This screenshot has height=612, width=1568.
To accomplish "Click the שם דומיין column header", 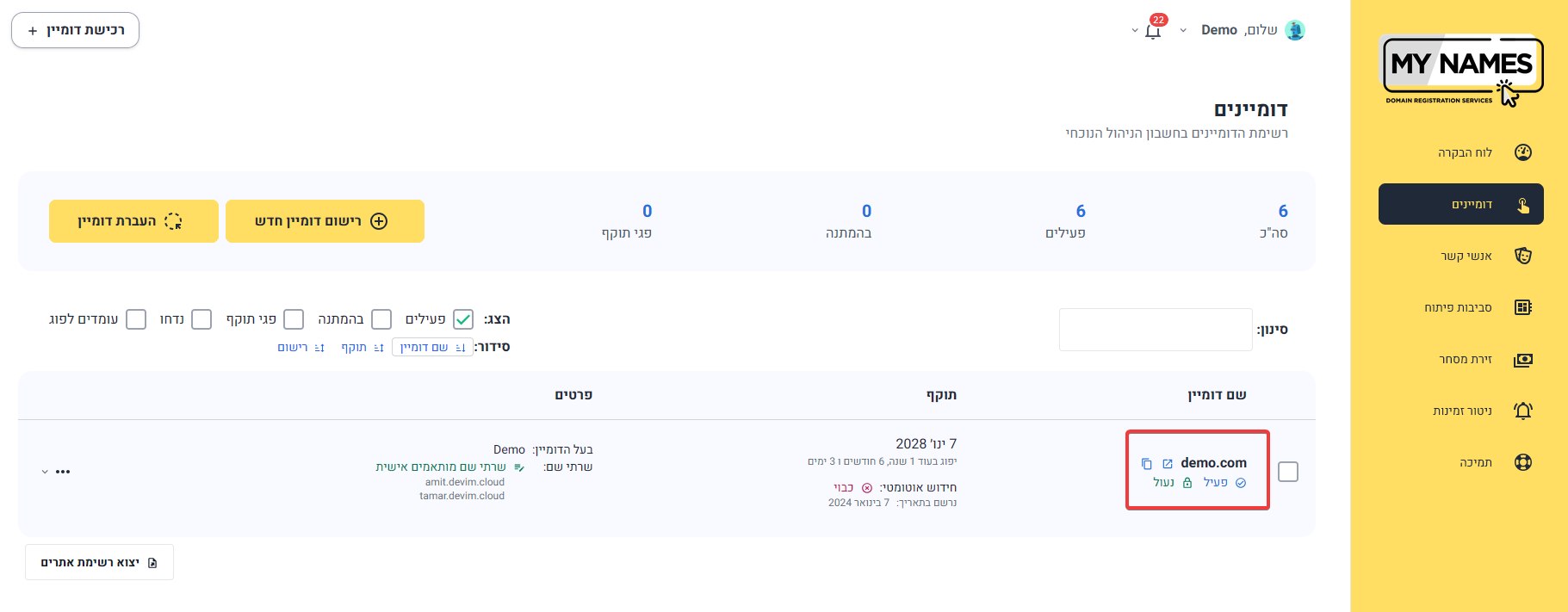I will point(1217,395).
